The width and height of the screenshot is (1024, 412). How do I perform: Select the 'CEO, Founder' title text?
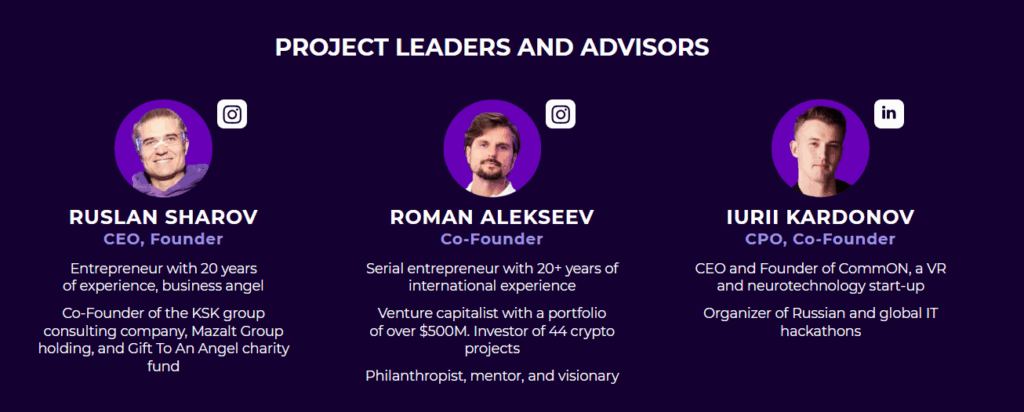163,239
